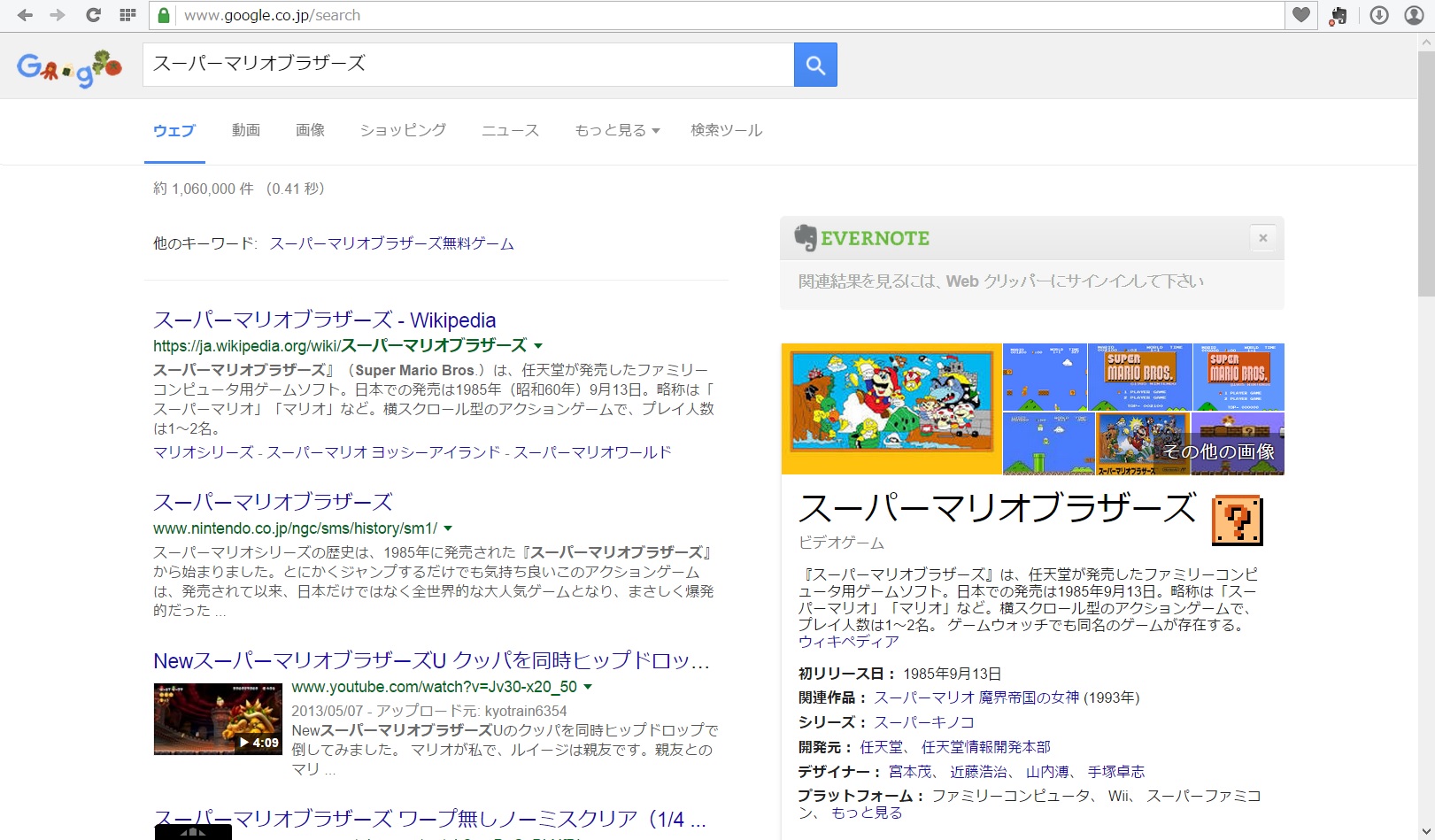Expand the もっと見る dropdown menu

tap(617, 130)
